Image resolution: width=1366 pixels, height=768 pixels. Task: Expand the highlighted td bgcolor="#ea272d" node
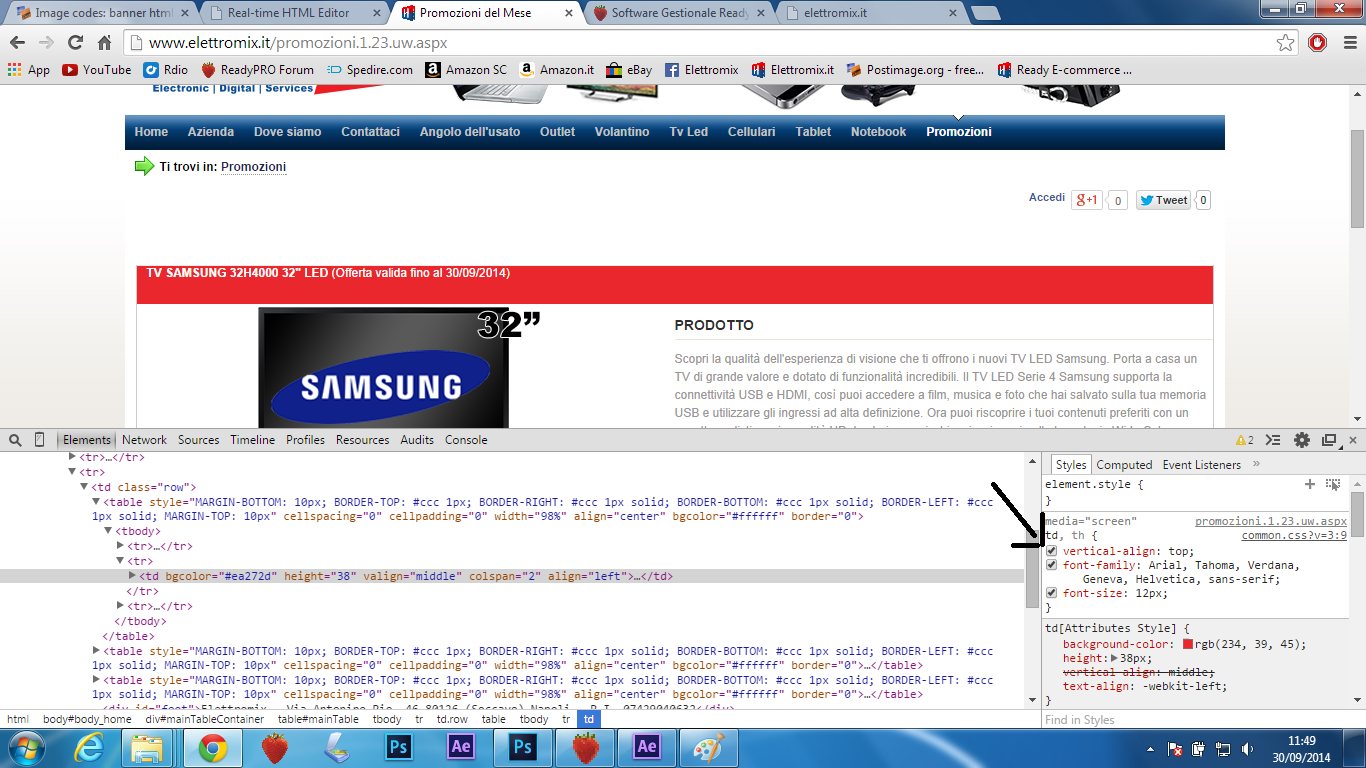pos(133,576)
